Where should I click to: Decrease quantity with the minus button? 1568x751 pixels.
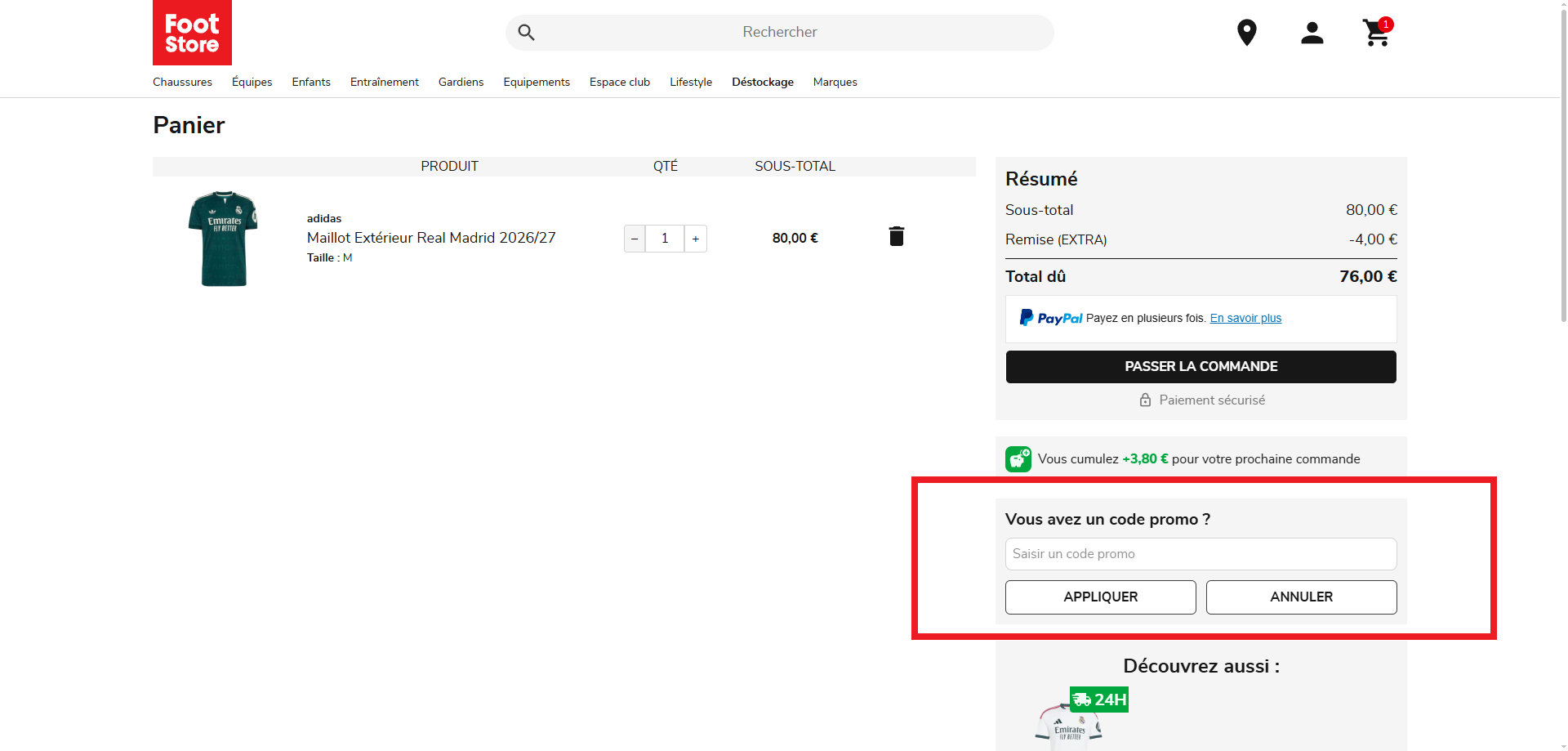pyautogui.click(x=635, y=239)
